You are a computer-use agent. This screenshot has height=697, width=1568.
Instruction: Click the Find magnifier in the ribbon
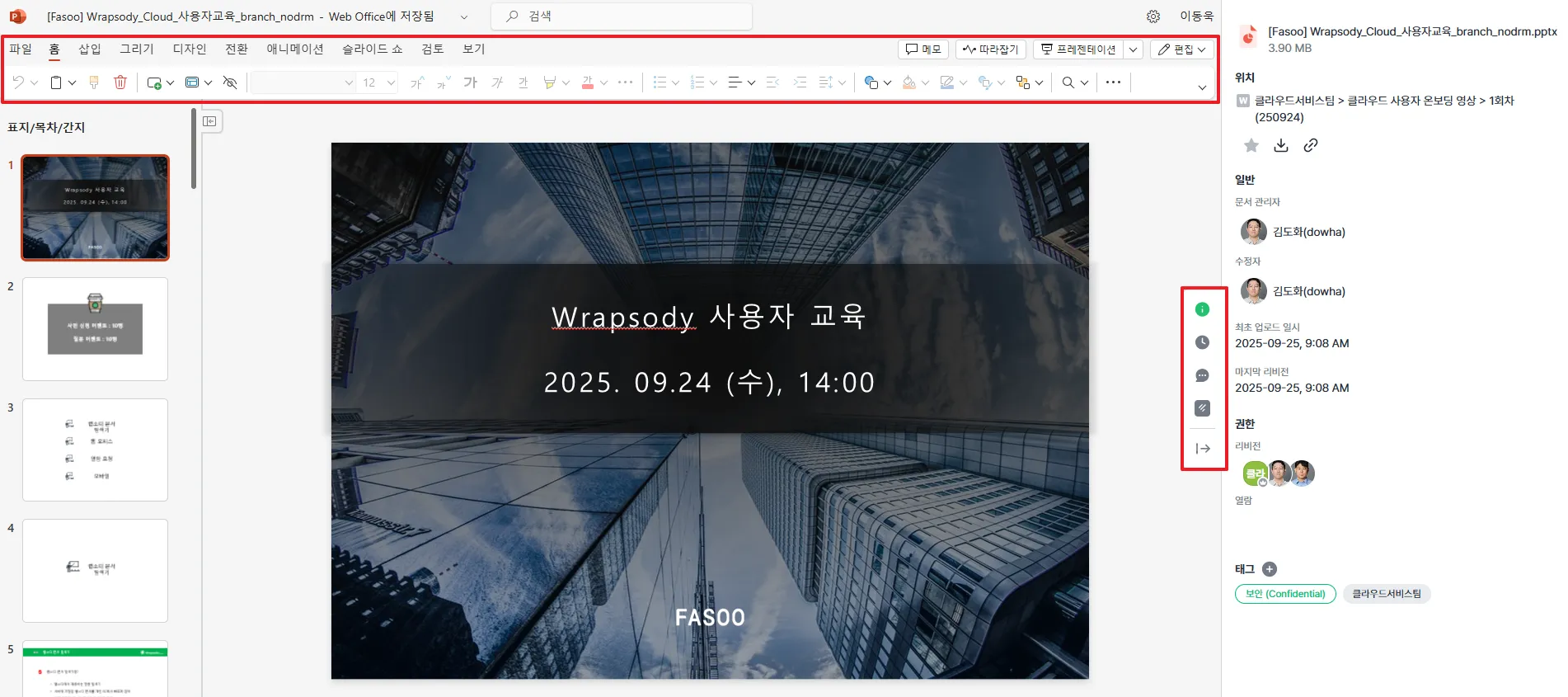click(1068, 82)
